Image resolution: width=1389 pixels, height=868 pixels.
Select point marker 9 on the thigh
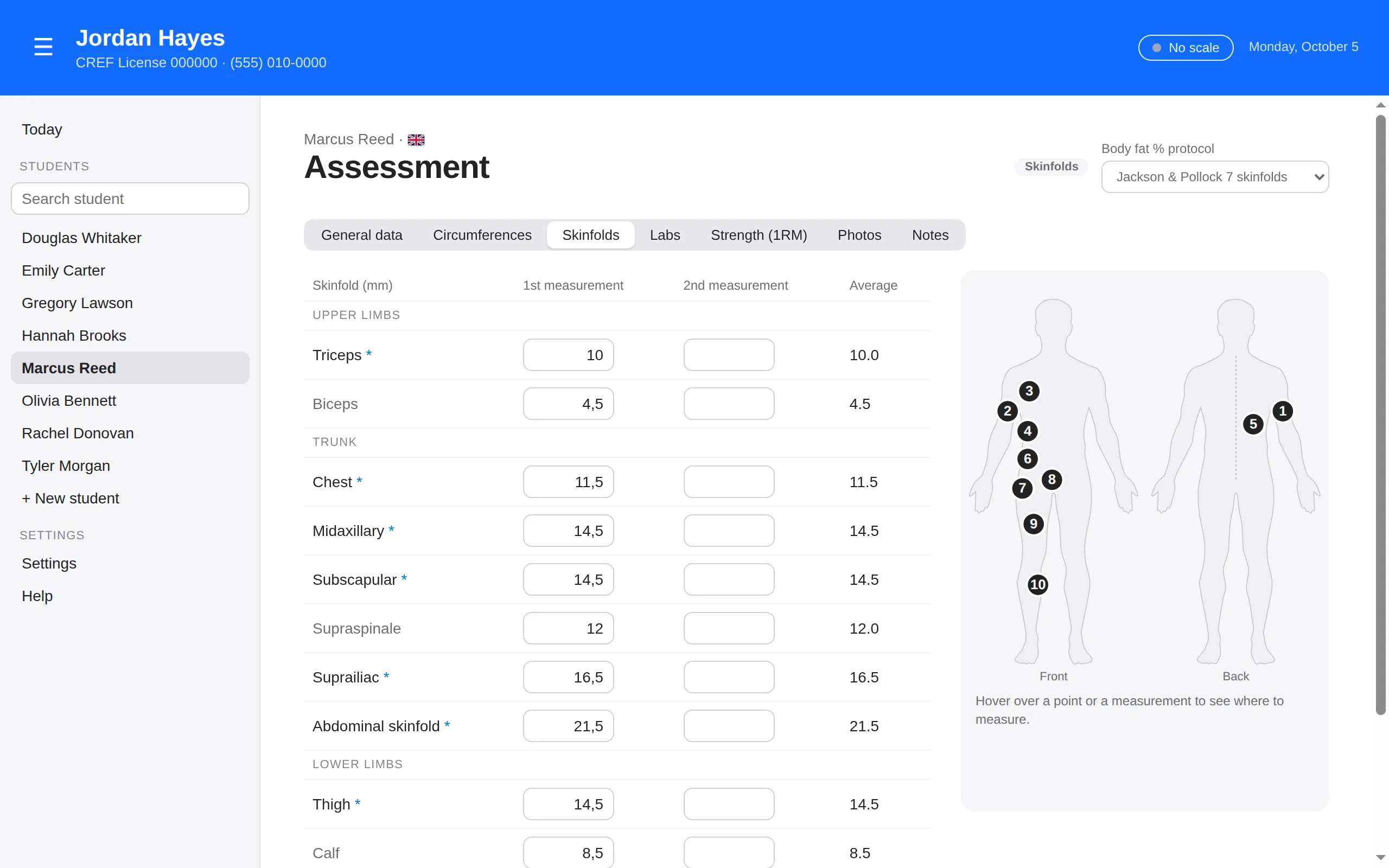[1033, 524]
